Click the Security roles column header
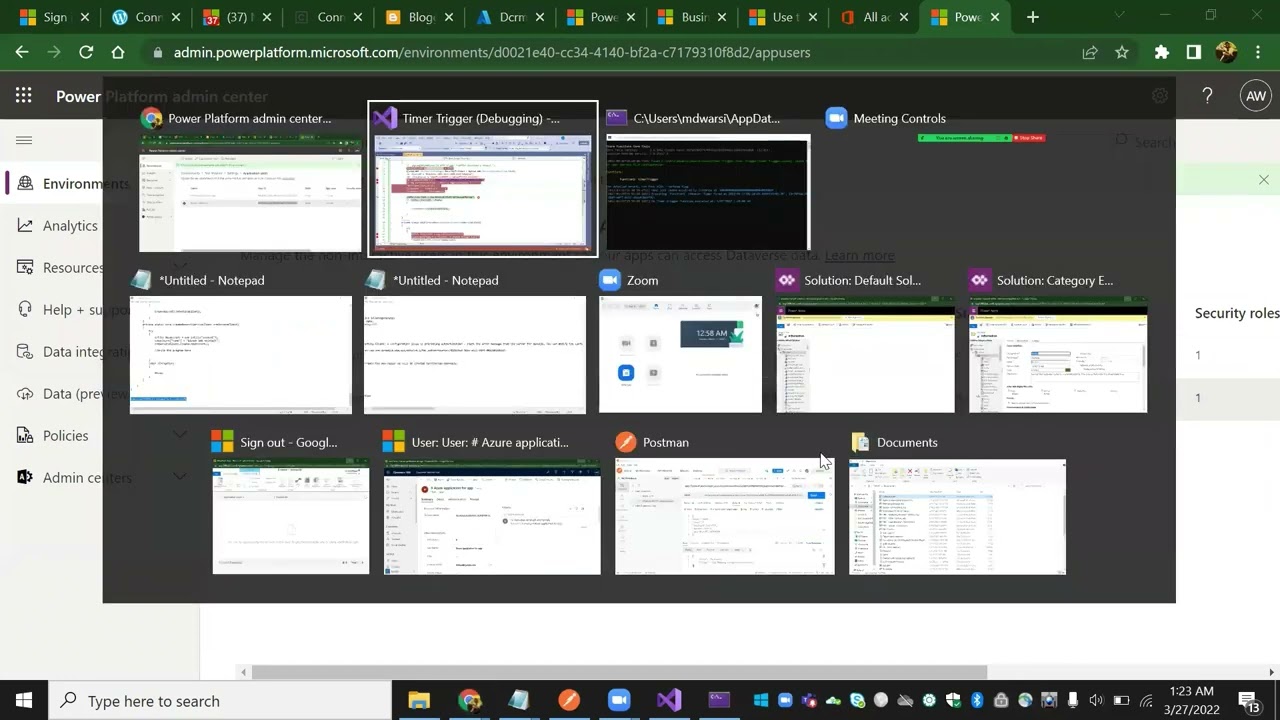 click(x=1237, y=313)
